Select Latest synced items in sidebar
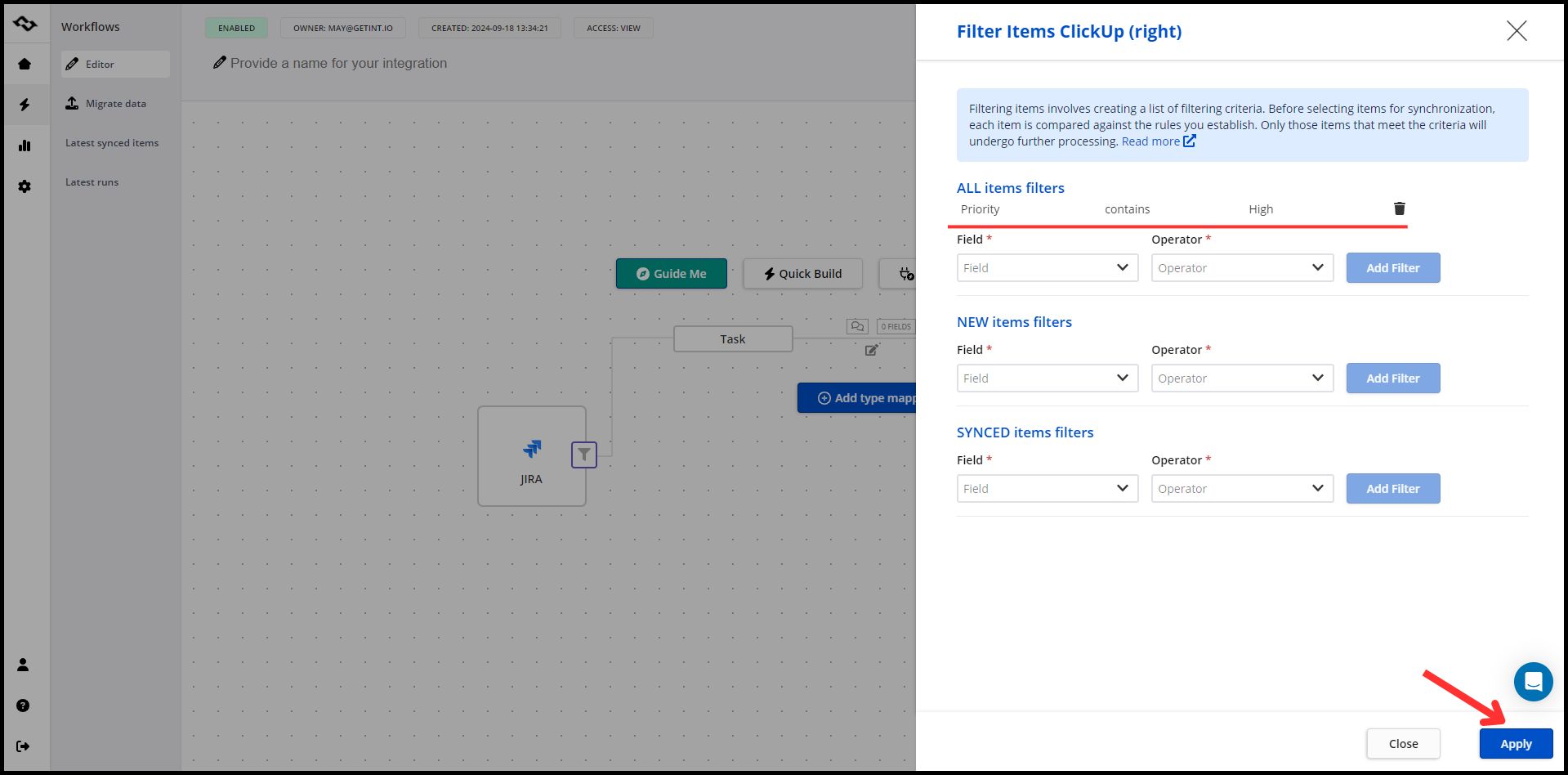 pos(112,143)
